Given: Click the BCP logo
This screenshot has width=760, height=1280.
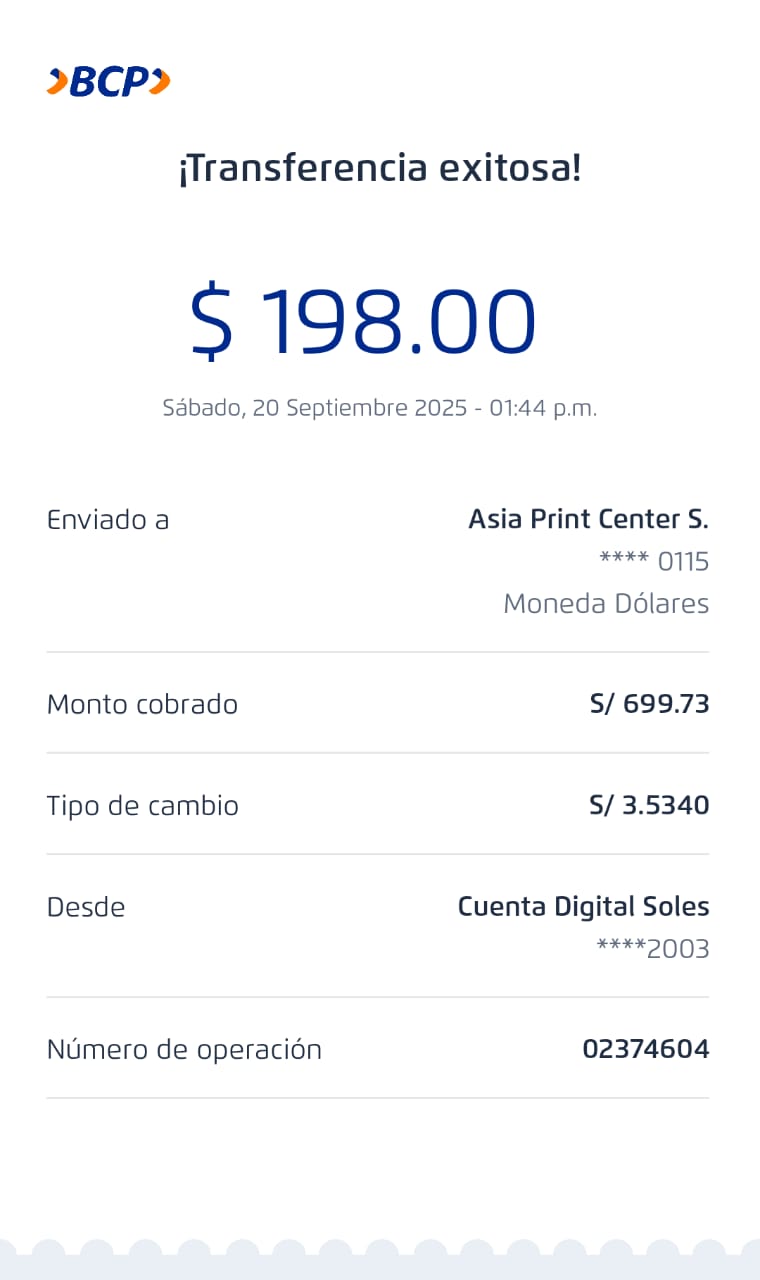Looking at the screenshot, I should [x=108, y=82].
